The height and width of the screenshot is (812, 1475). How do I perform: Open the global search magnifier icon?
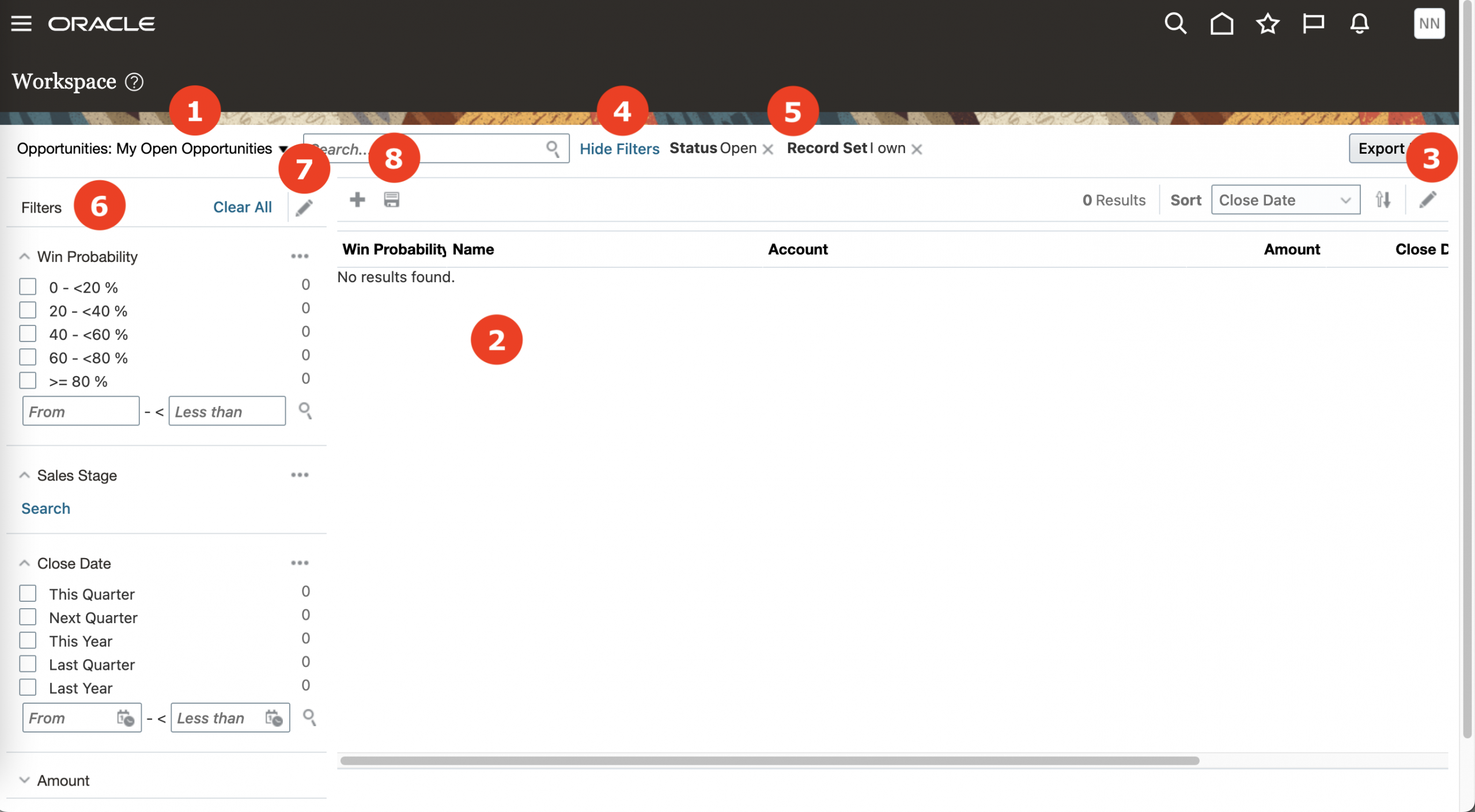[1175, 23]
